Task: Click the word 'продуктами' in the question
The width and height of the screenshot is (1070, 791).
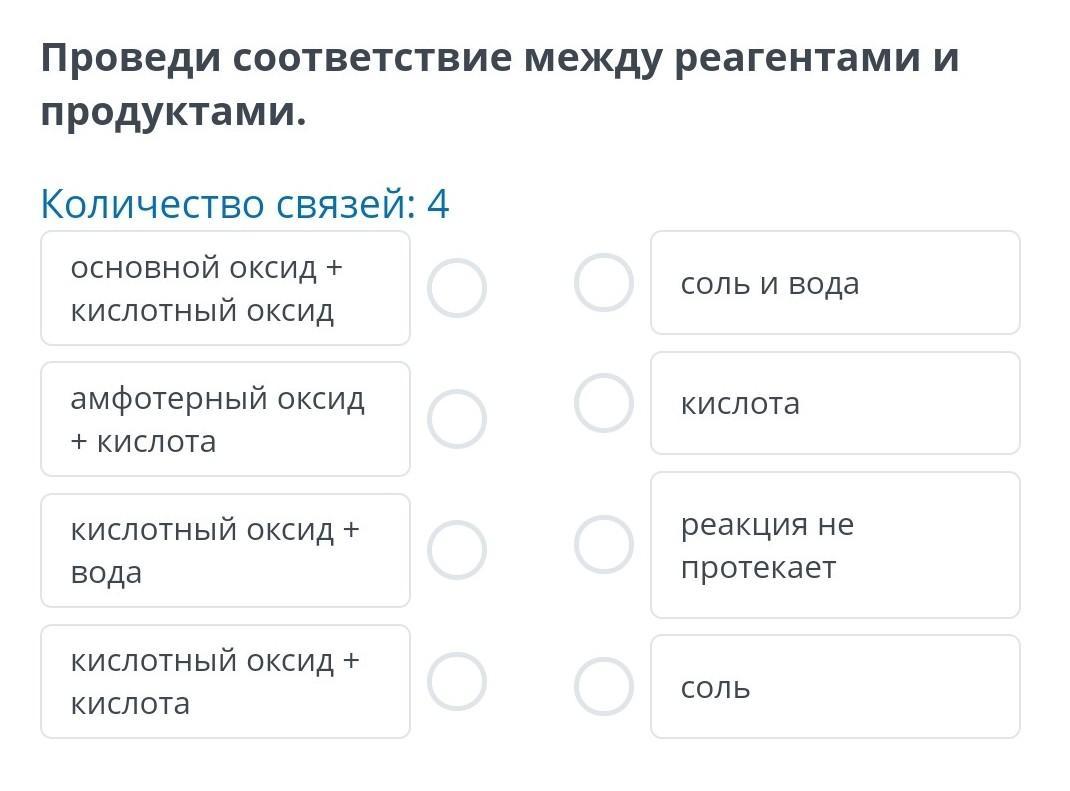Action: (x=172, y=112)
